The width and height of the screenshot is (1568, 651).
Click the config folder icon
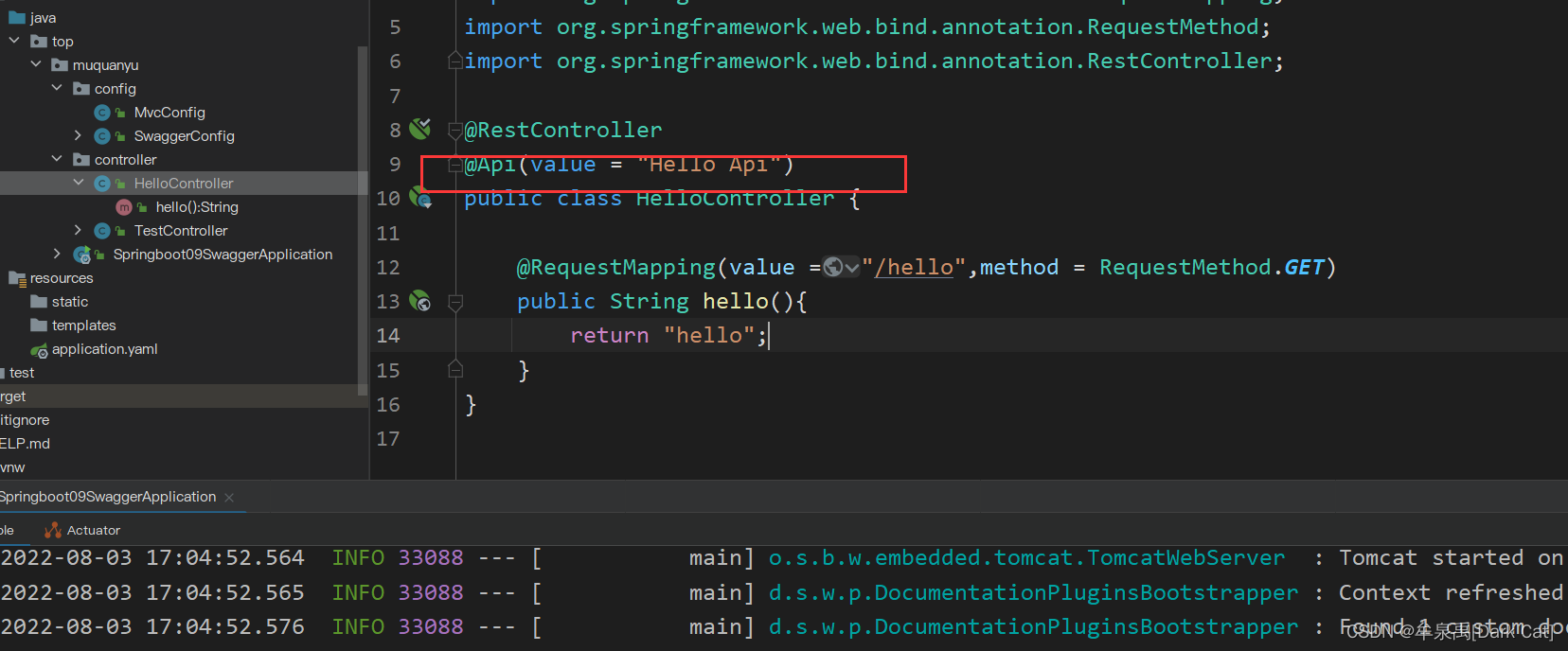coord(81,89)
